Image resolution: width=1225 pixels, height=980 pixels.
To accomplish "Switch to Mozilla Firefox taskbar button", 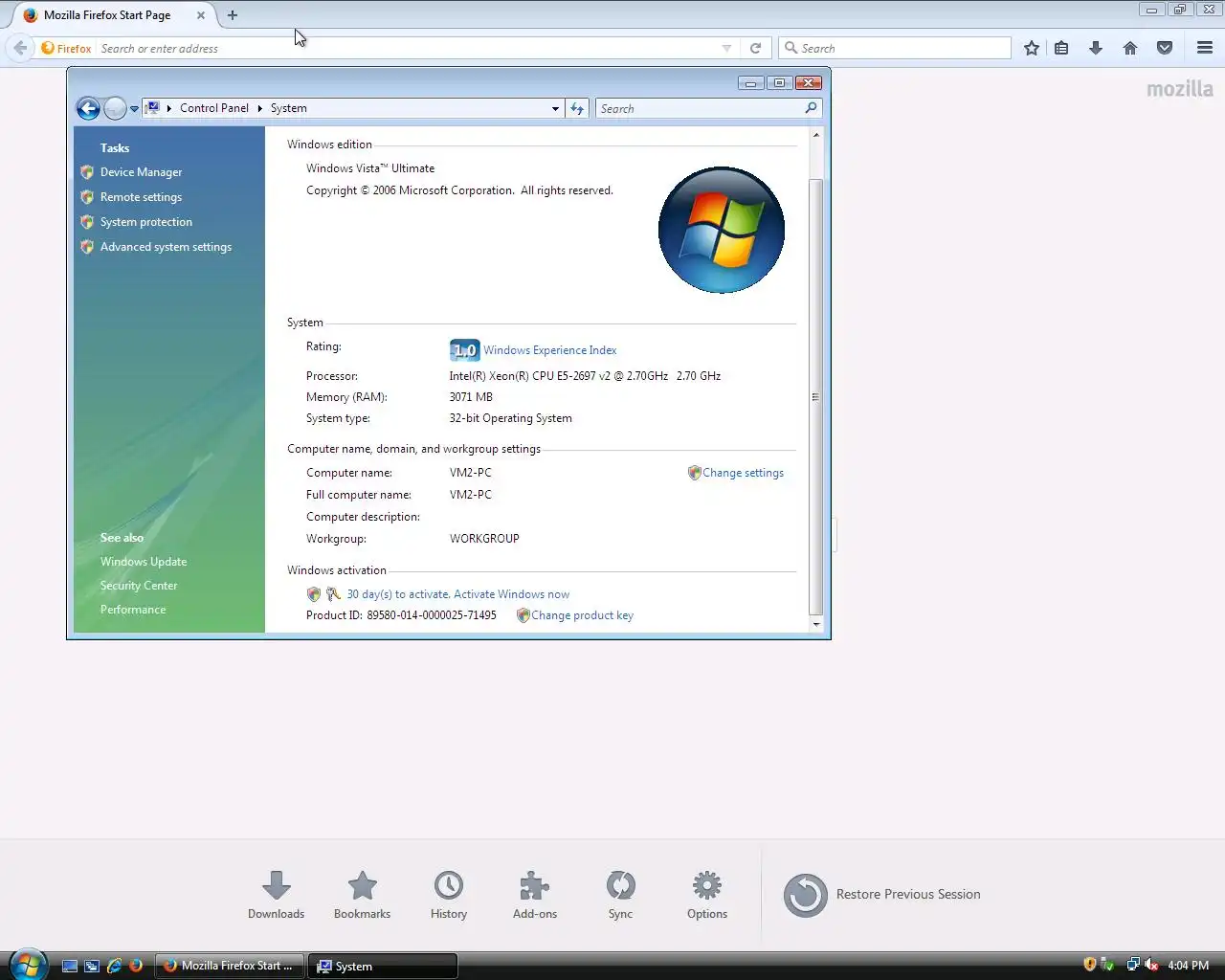I will (230, 966).
